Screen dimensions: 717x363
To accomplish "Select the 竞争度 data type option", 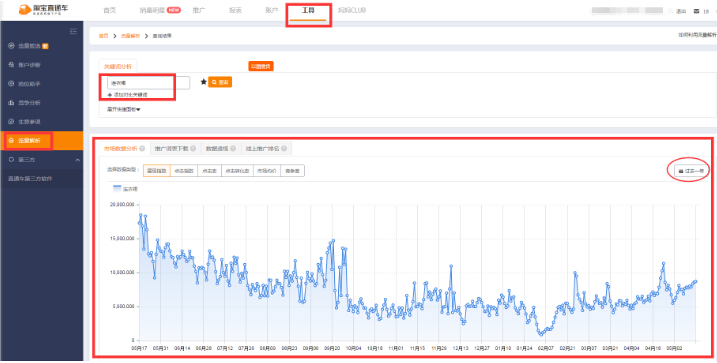I will tap(292, 171).
